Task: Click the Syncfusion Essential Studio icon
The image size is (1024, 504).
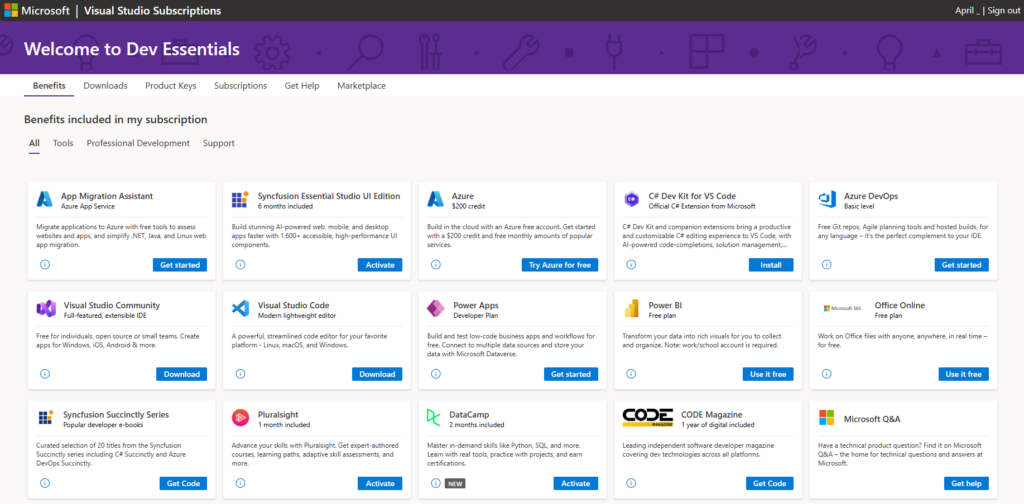Action: (x=240, y=199)
